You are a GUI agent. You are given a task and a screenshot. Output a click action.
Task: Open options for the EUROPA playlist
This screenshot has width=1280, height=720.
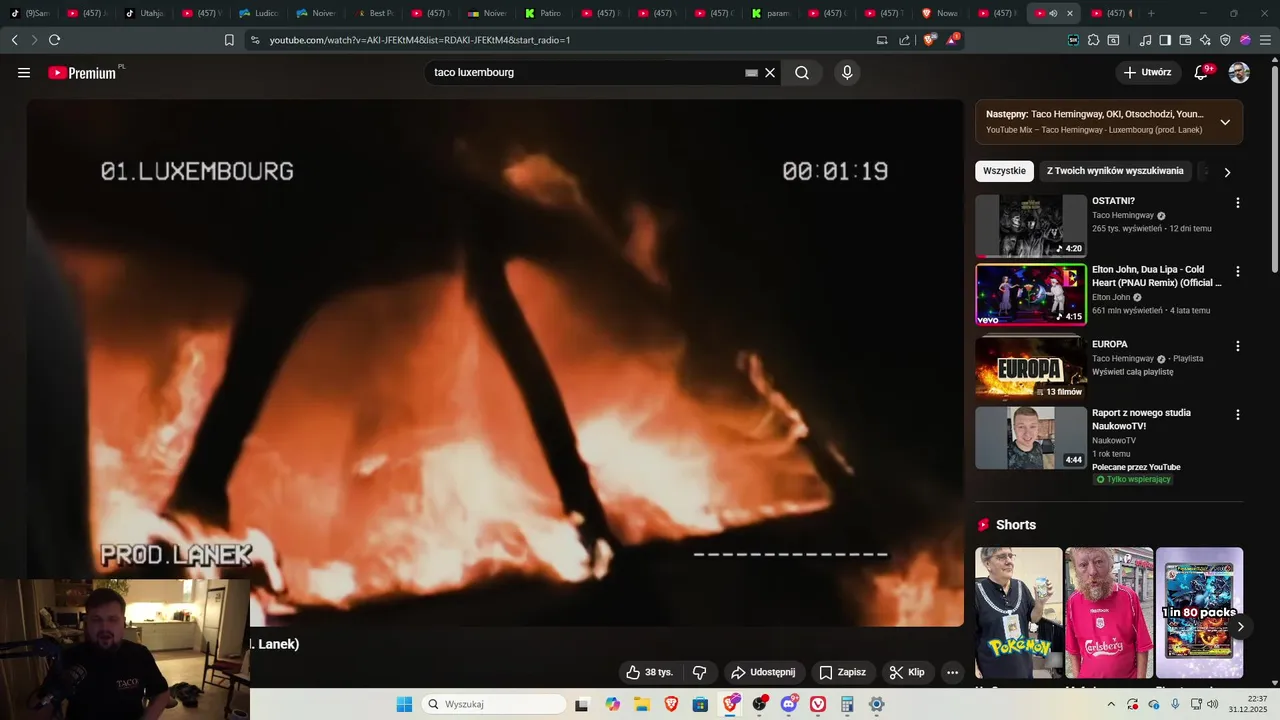point(1238,346)
